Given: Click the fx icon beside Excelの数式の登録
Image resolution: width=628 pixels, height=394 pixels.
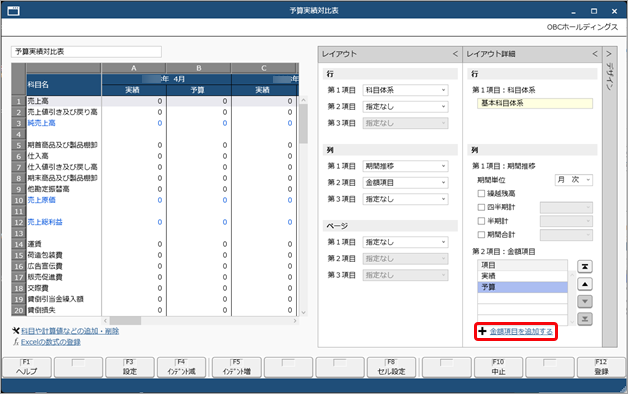Looking at the screenshot, I should coord(16,342).
